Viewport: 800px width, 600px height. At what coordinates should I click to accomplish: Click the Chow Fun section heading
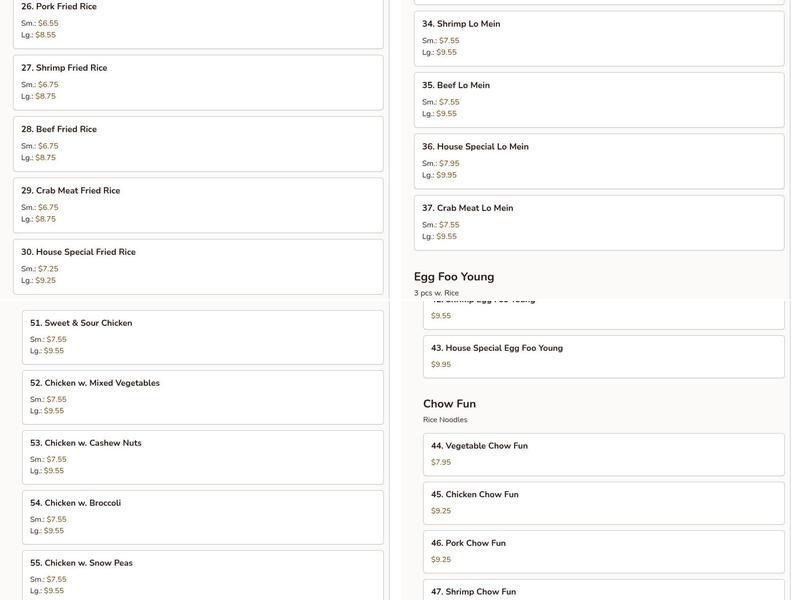pos(449,404)
